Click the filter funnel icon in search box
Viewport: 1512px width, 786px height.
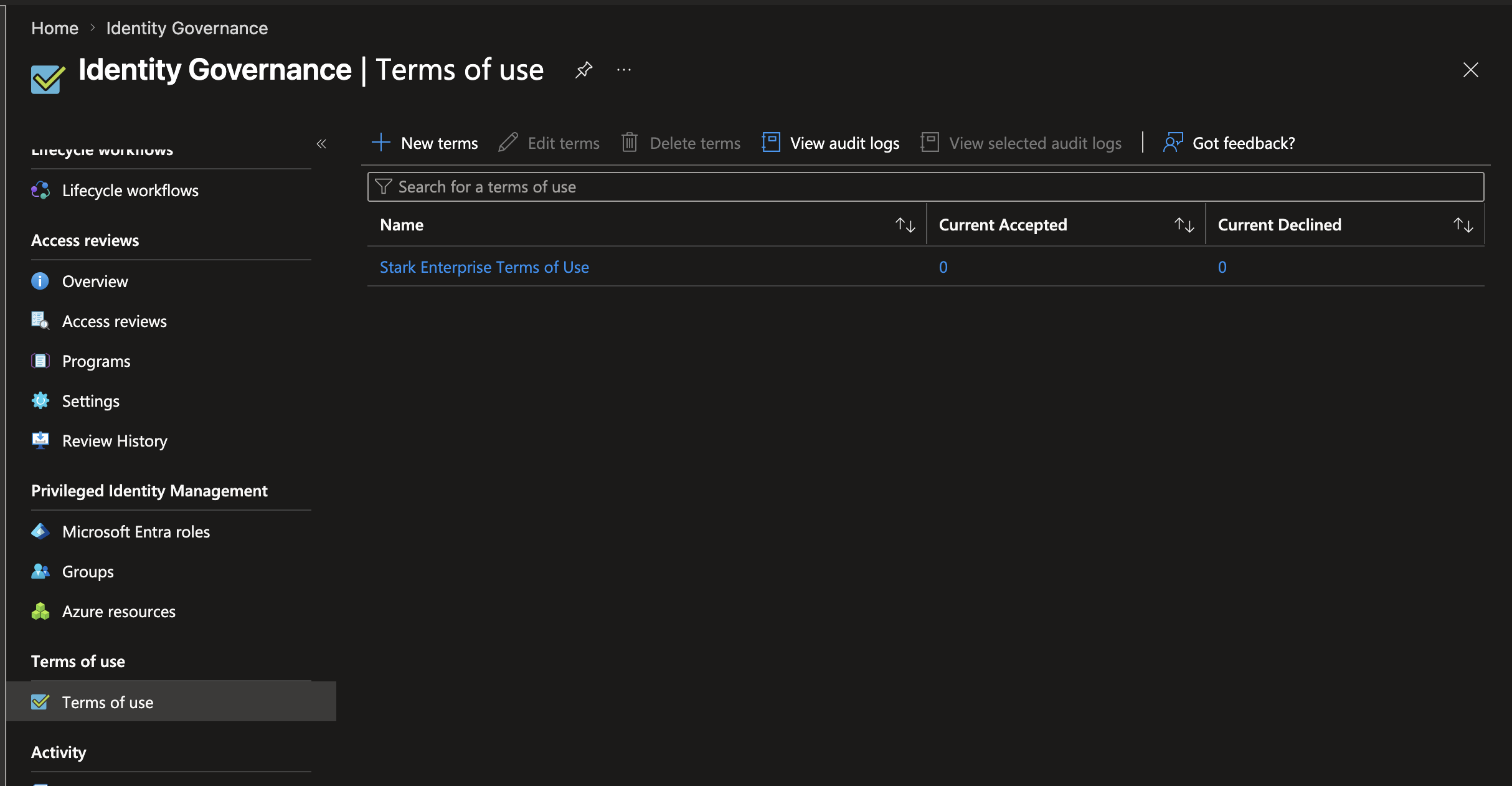point(384,187)
